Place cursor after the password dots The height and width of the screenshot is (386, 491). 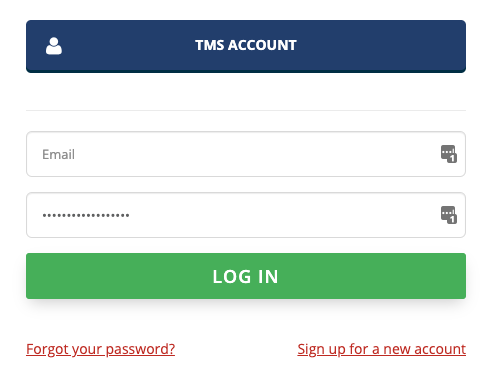click(x=131, y=215)
